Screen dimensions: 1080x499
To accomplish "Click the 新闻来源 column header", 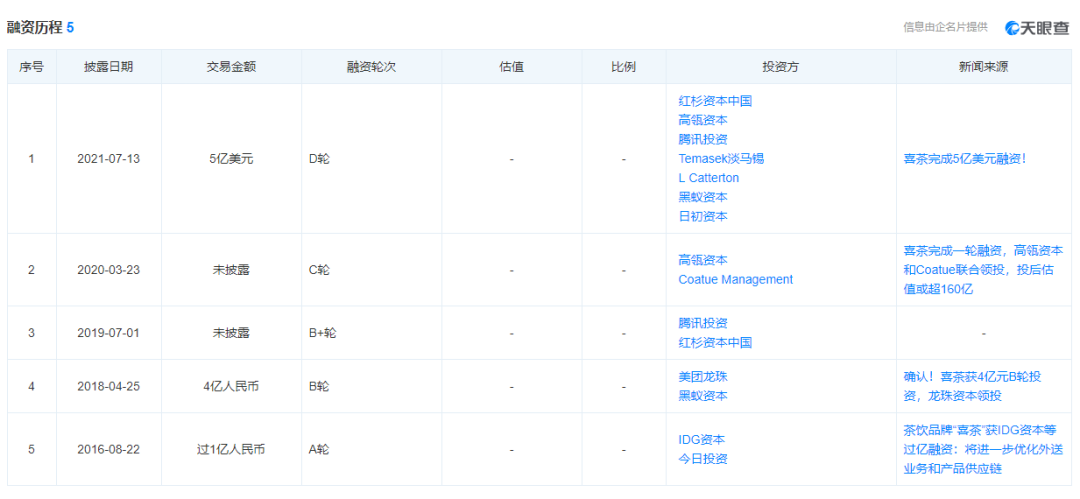I will pyautogui.click(x=983, y=67).
